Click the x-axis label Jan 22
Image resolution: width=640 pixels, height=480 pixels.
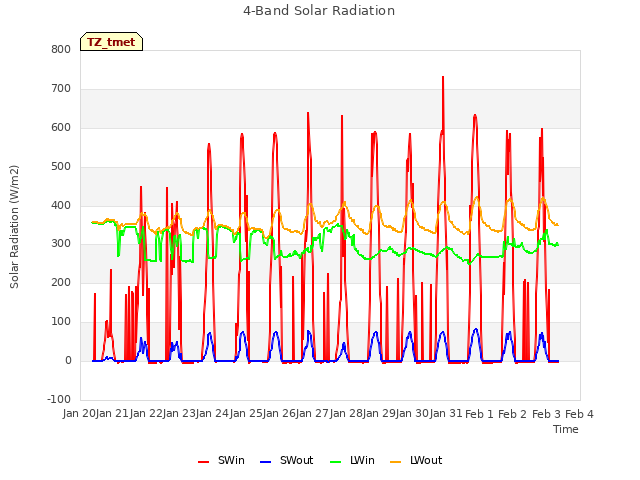[x=146, y=414]
